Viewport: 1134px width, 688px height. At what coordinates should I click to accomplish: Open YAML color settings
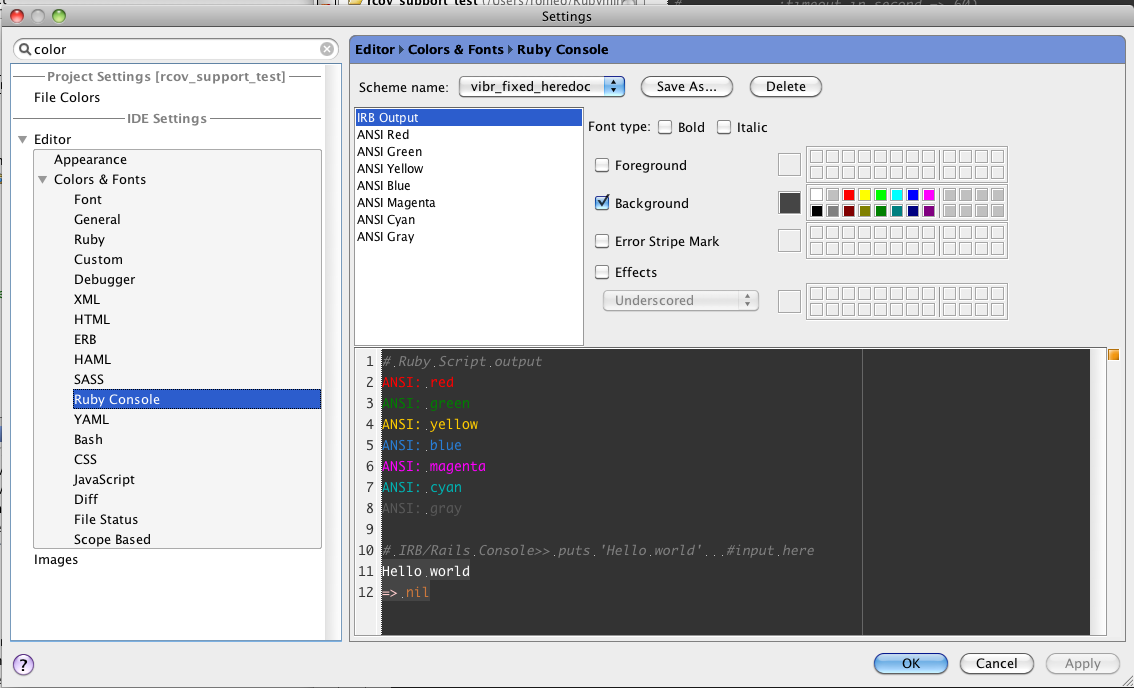(x=91, y=420)
